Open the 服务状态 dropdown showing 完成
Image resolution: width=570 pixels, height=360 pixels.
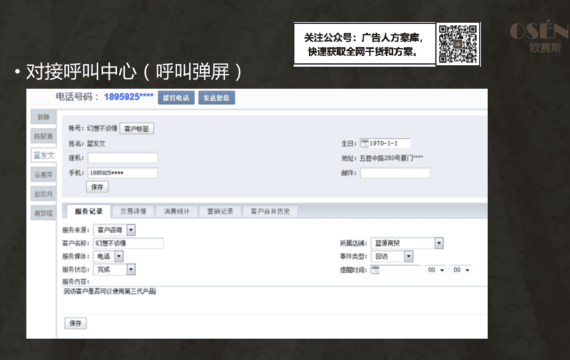[x=131, y=269]
